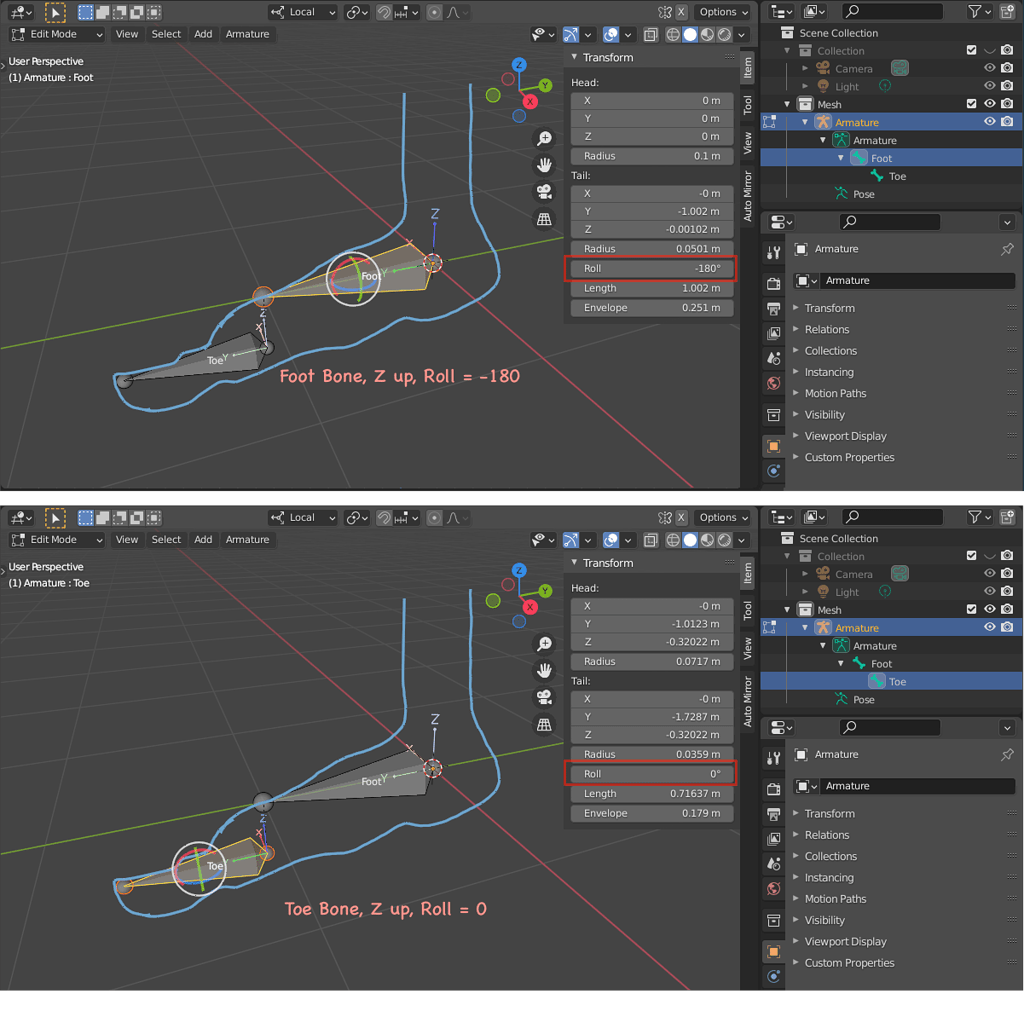The width and height of the screenshot is (1024, 1011).
Task: Open the Armature menu in the header
Action: click(x=247, y=34)
